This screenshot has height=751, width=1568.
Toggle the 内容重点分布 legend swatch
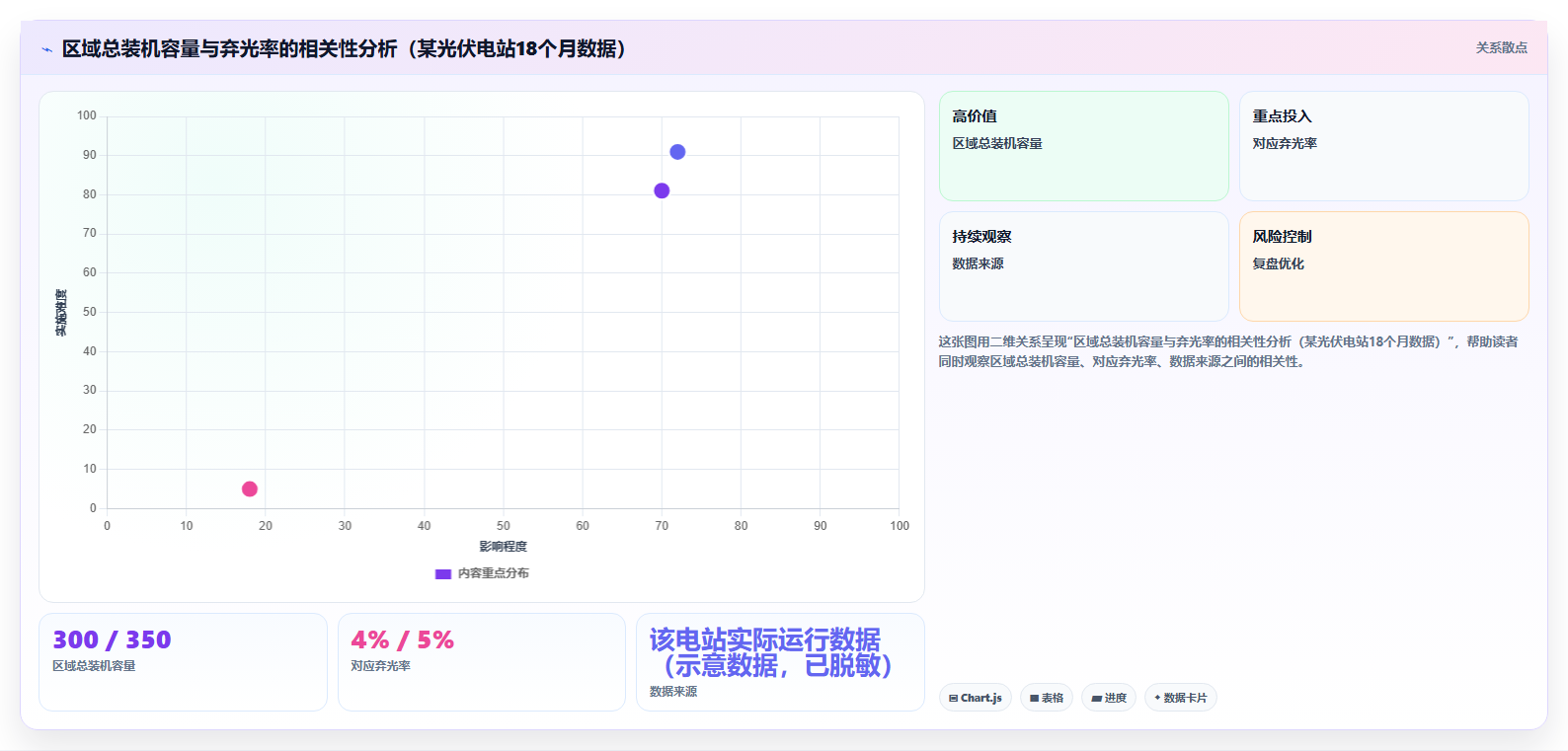443,573
